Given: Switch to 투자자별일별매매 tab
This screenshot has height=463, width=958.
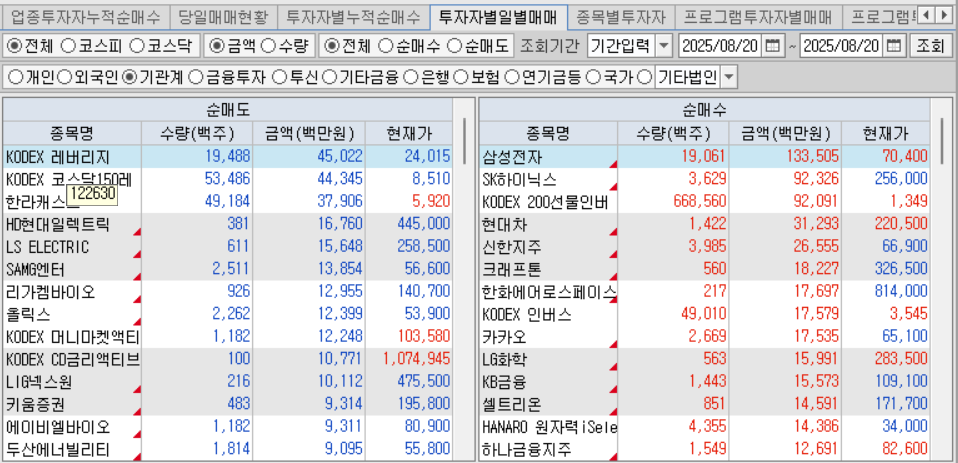Looking at the screenshot, I should [498, 16].
